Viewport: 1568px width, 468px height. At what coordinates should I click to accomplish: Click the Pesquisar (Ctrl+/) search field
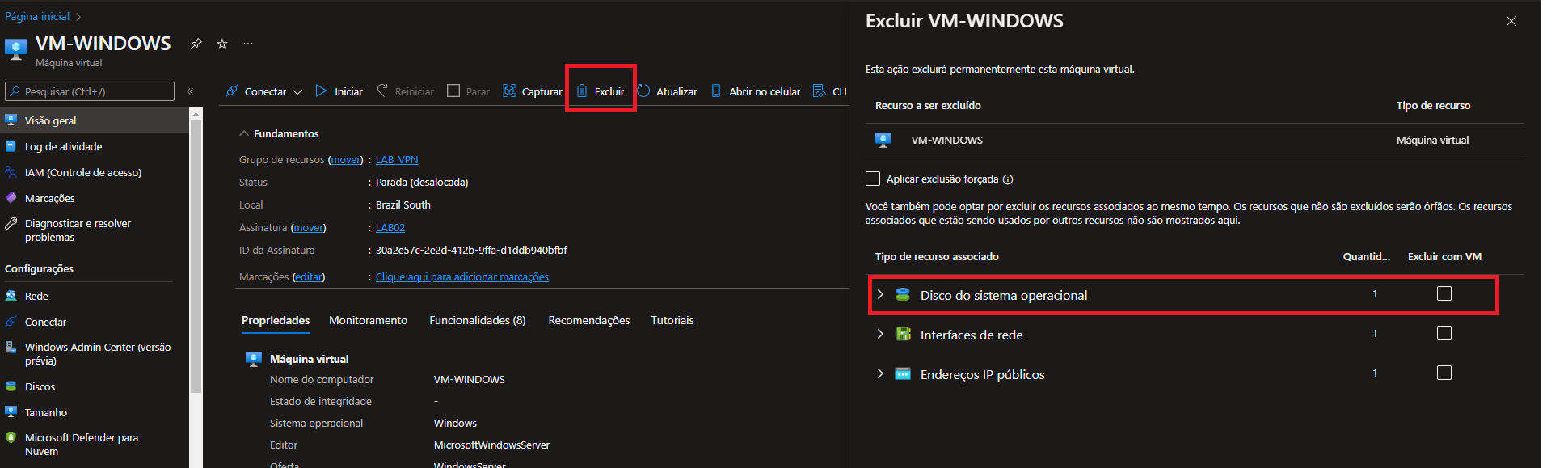pos(90,91)
